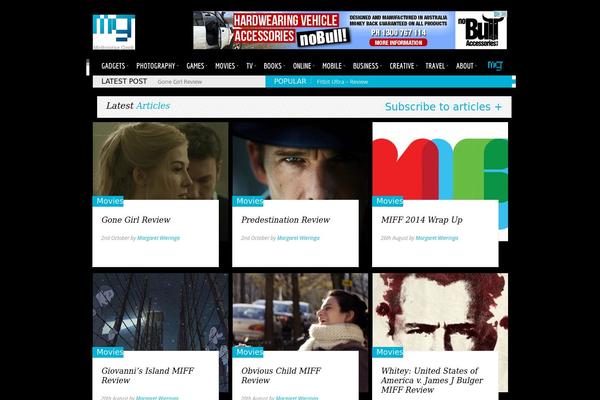Open the Predestination Review thumbnail image
Viewport: 600px width, 400px height.
[300, 161]
